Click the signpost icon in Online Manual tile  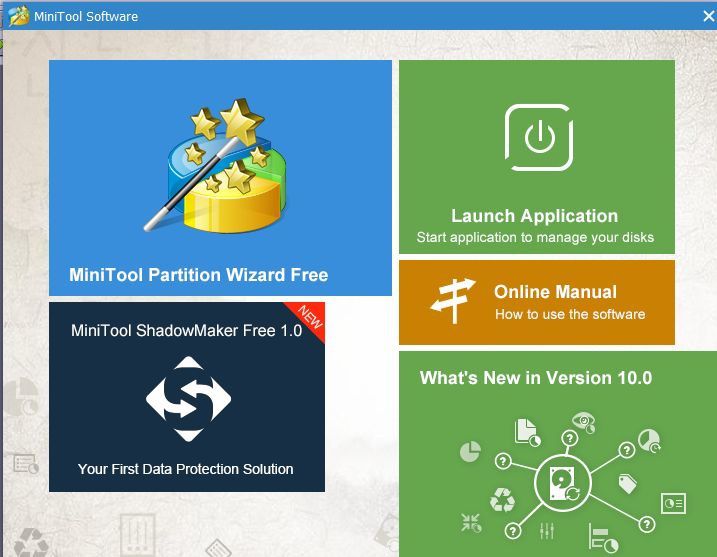[453, 300]
